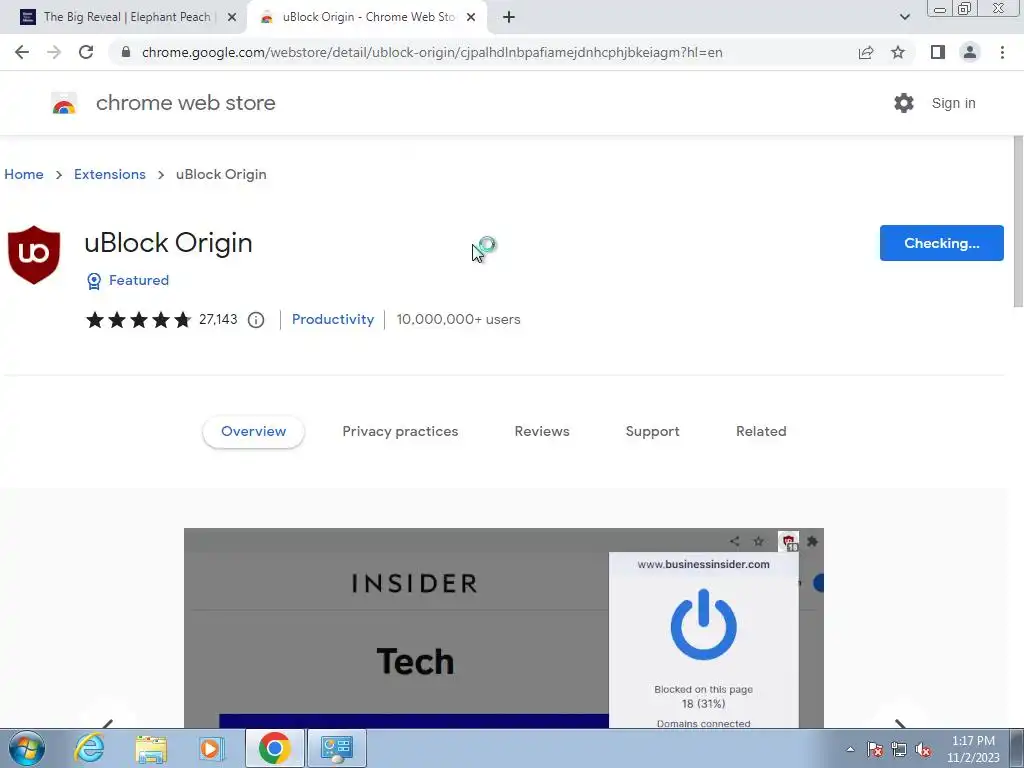Image resolution: width=1024 pixels, height=768 pixels.
Task: Click the Chrome Web Store logo
Action: (x=64, y=103)
